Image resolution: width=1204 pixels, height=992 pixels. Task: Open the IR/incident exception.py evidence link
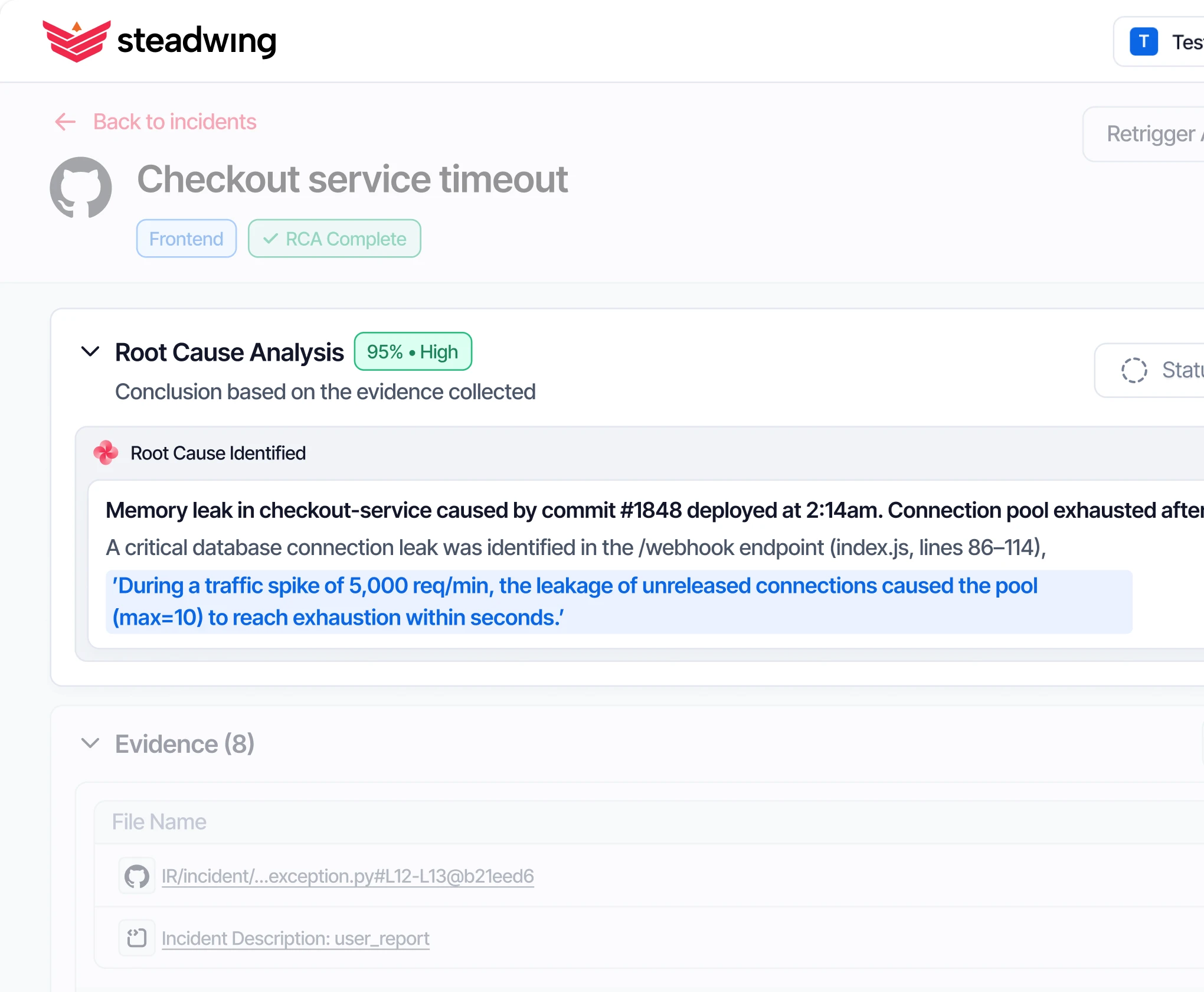(x=348, y=876)
